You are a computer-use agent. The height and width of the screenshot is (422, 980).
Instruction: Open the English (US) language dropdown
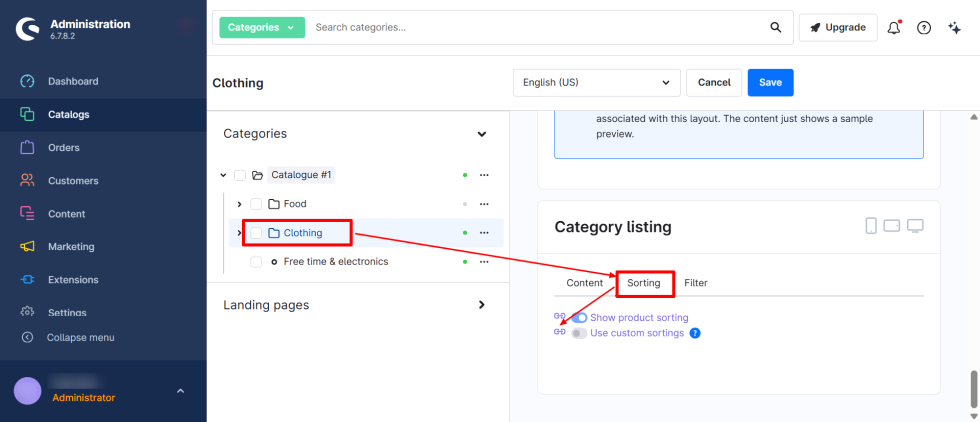click(596, 83)
